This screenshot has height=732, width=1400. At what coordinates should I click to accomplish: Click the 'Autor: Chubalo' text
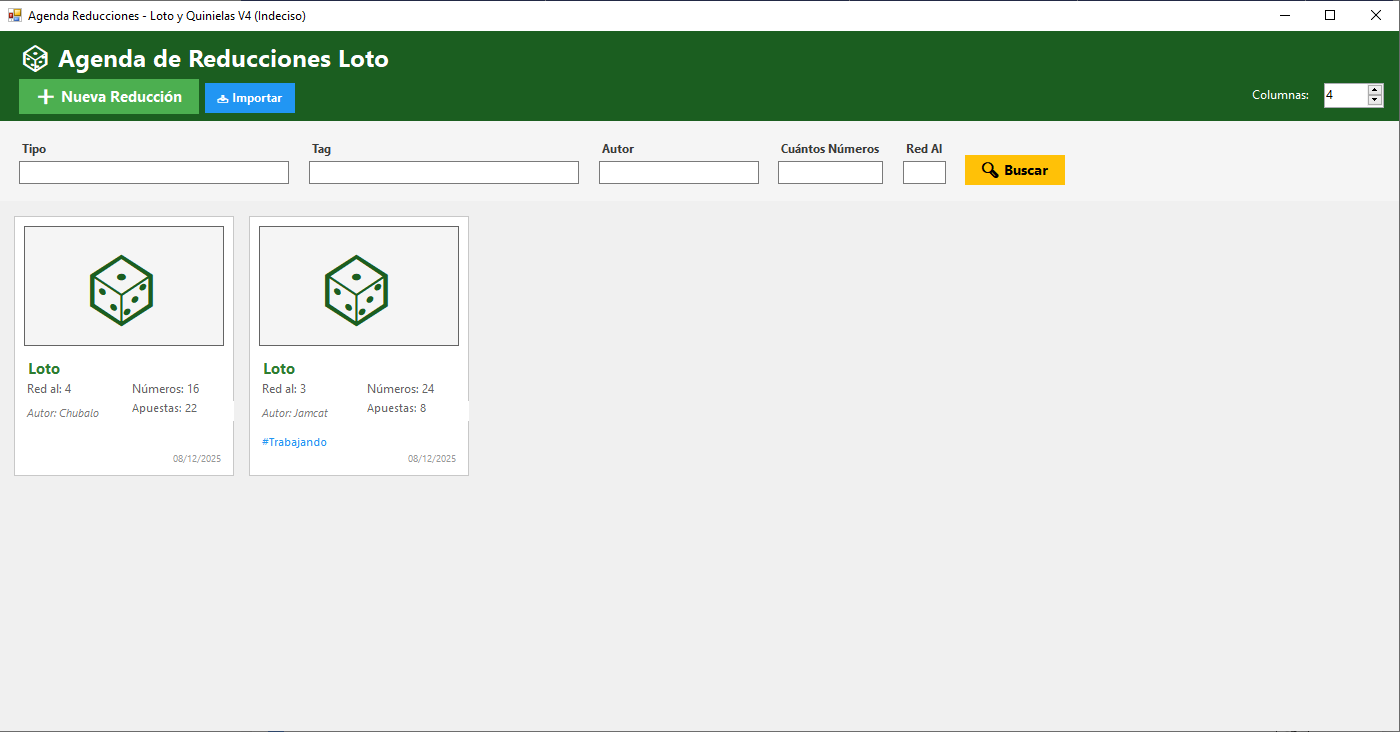(63, 413)
